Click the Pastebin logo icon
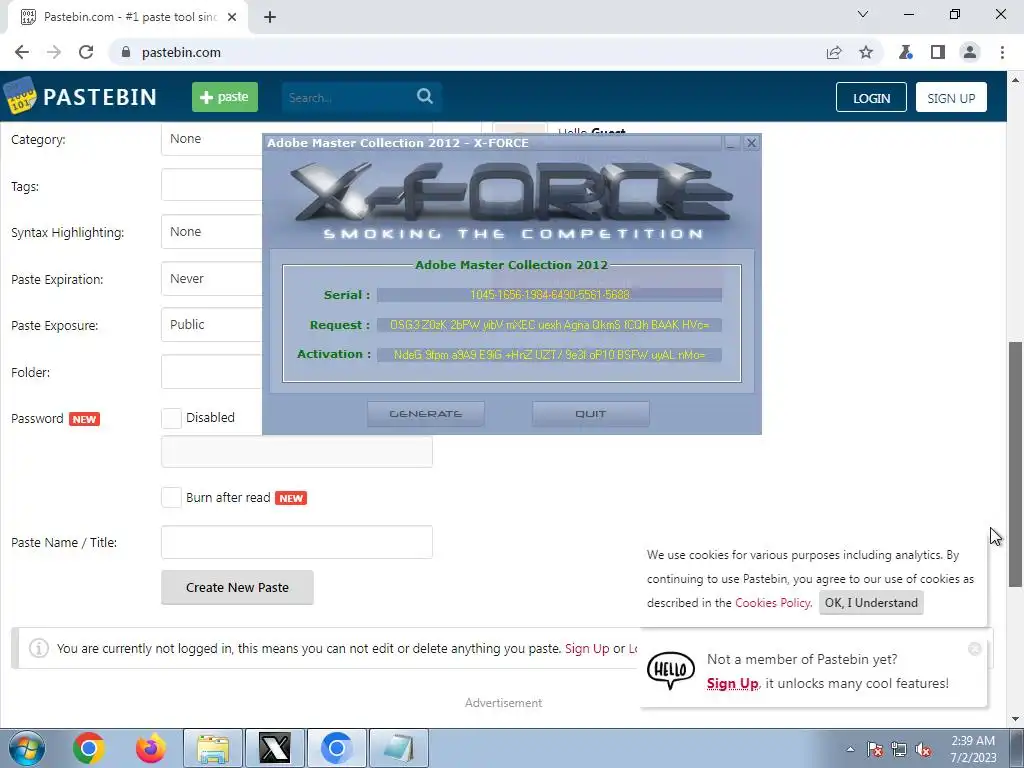The image size is (1024, 768). tap(20, 96)
